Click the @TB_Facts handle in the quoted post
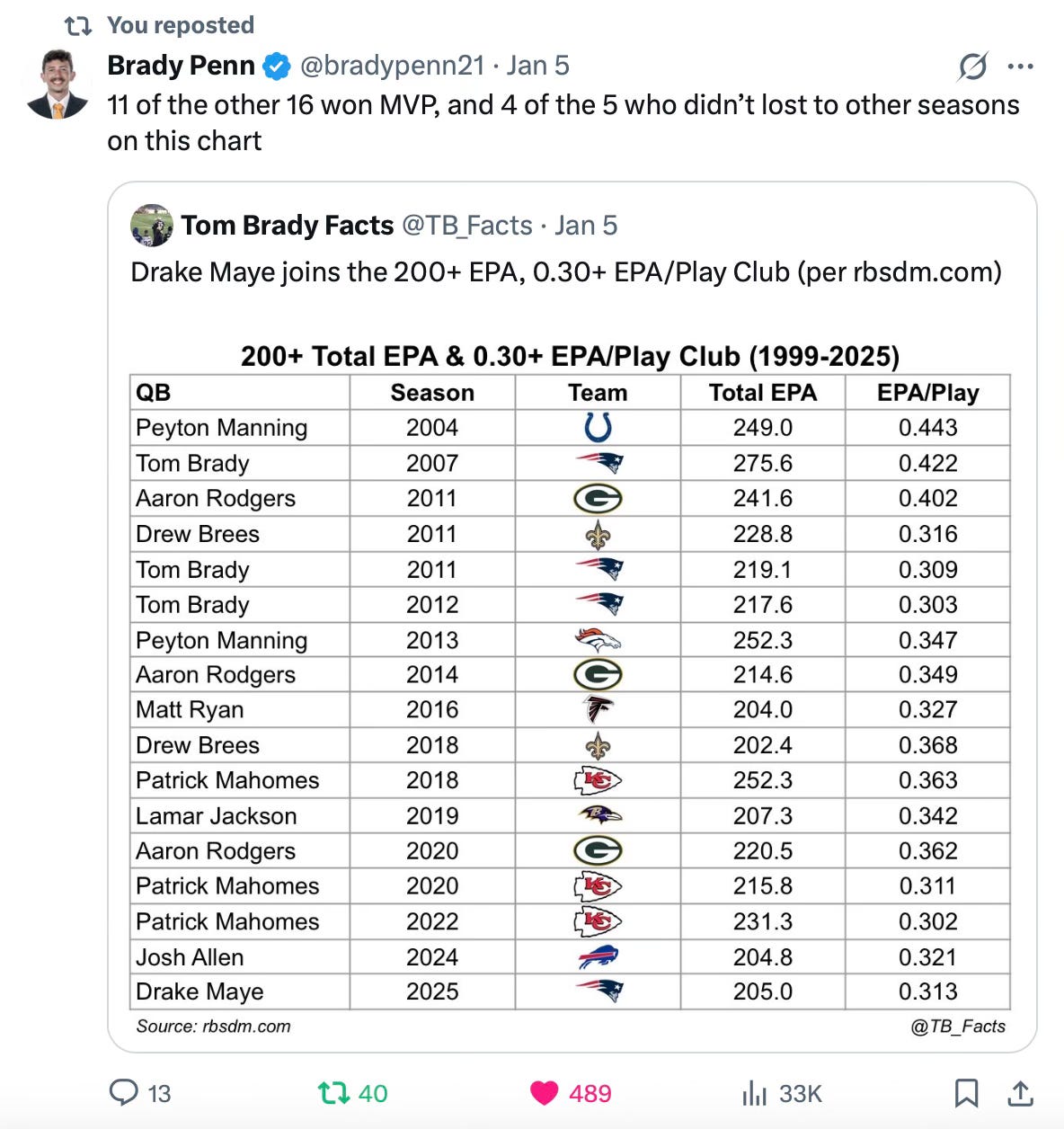 [x=468, y=226]
